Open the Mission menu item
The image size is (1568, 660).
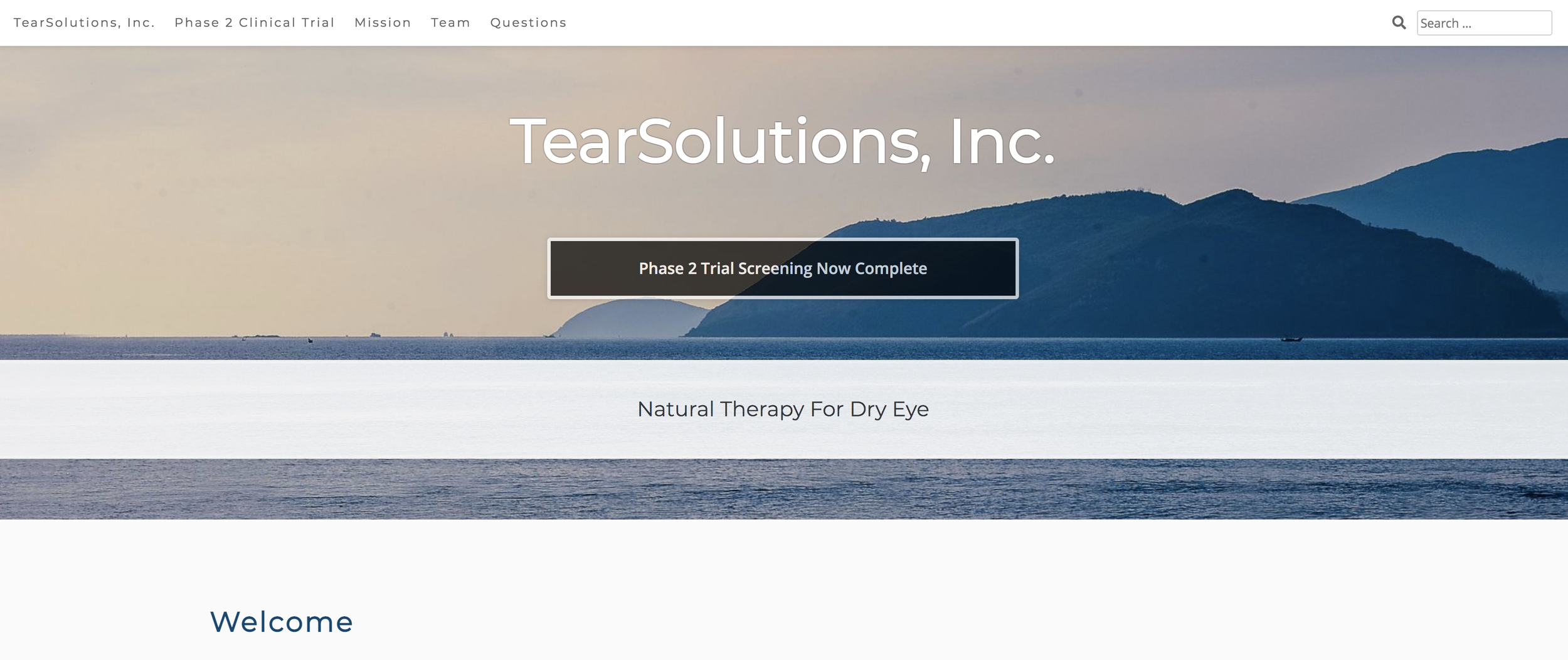tap(383, 23)
